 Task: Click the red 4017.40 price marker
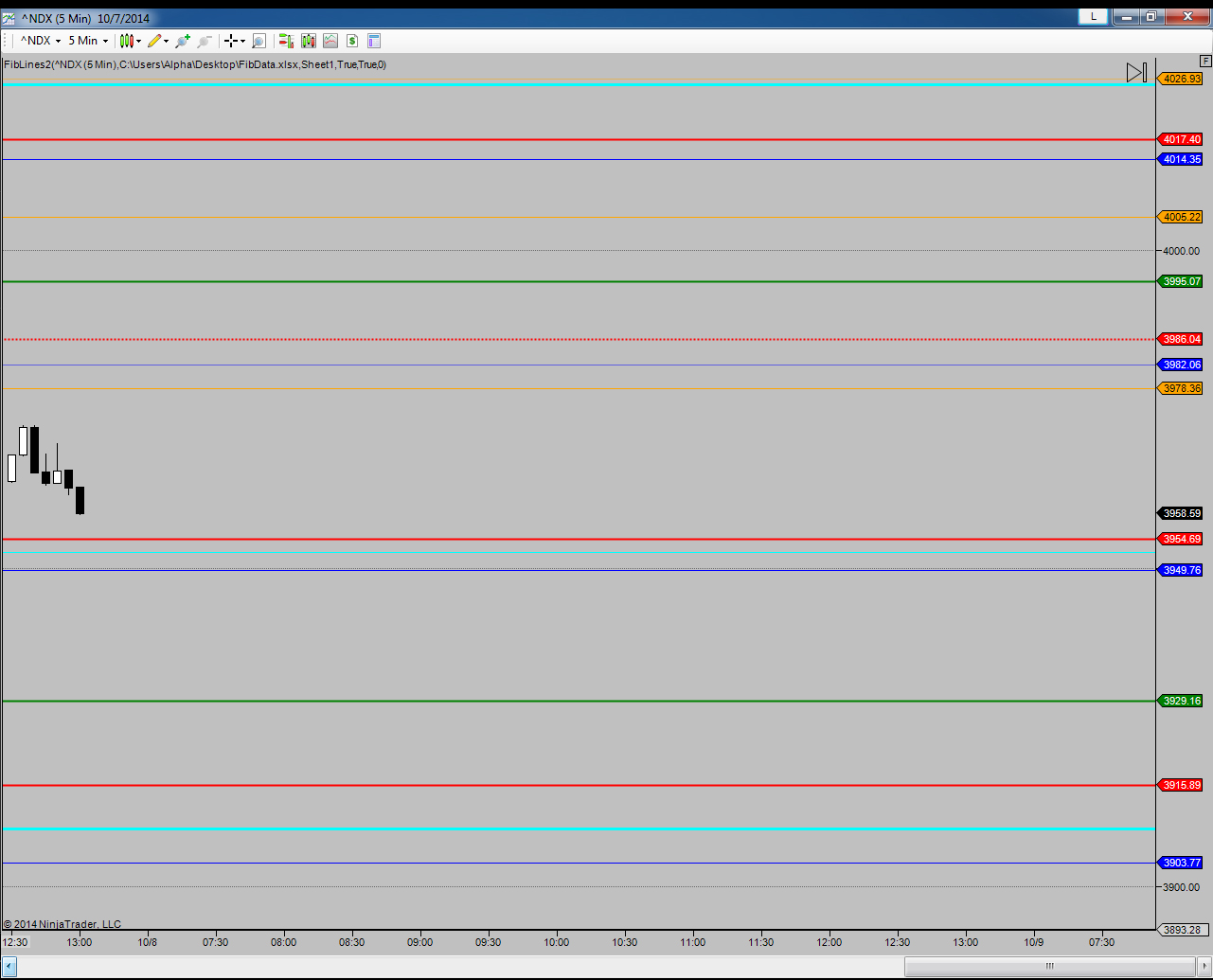point(1180,139)
